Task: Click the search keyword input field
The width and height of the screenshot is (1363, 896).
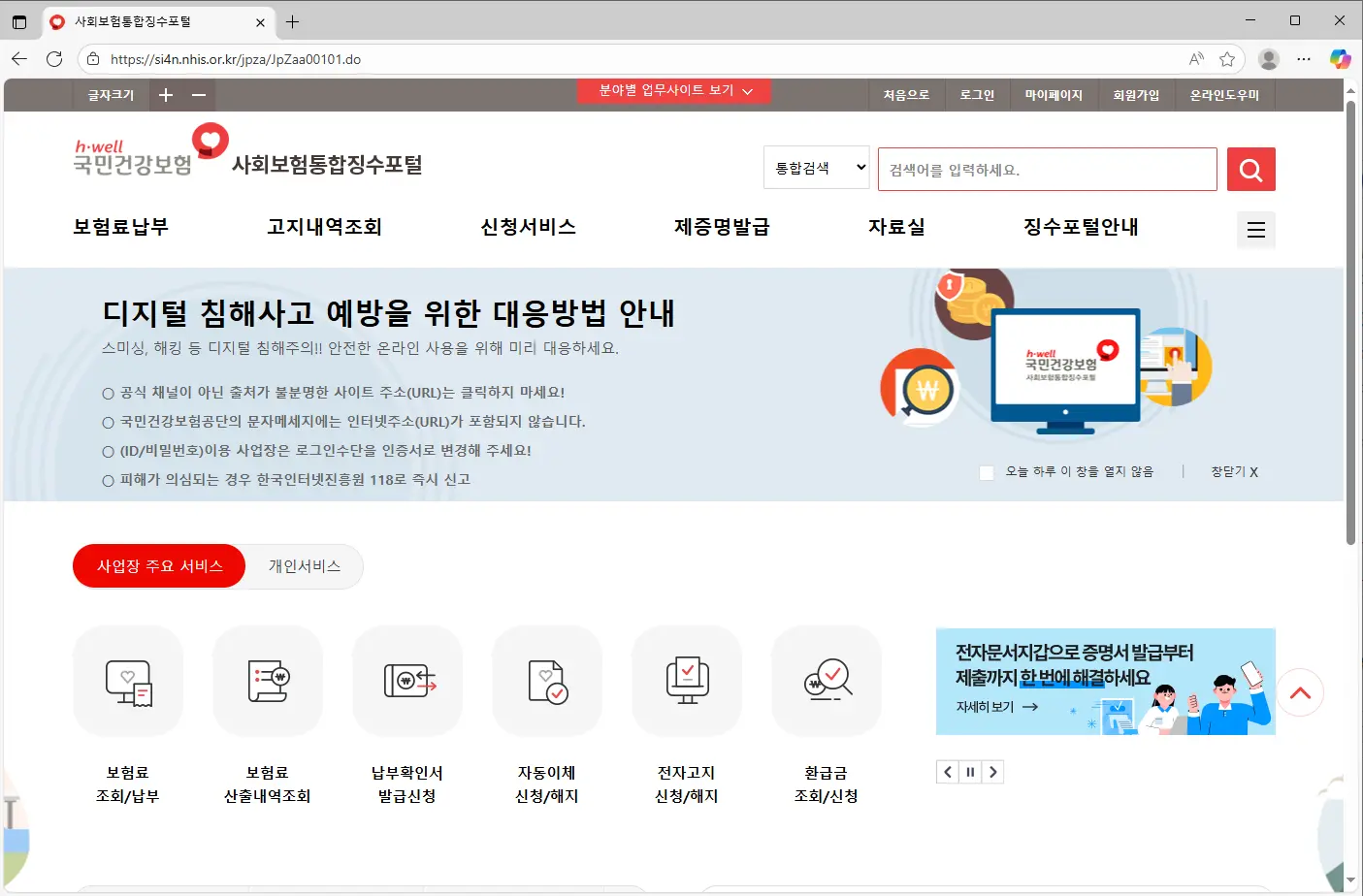Action: (x=1047, y=169)
